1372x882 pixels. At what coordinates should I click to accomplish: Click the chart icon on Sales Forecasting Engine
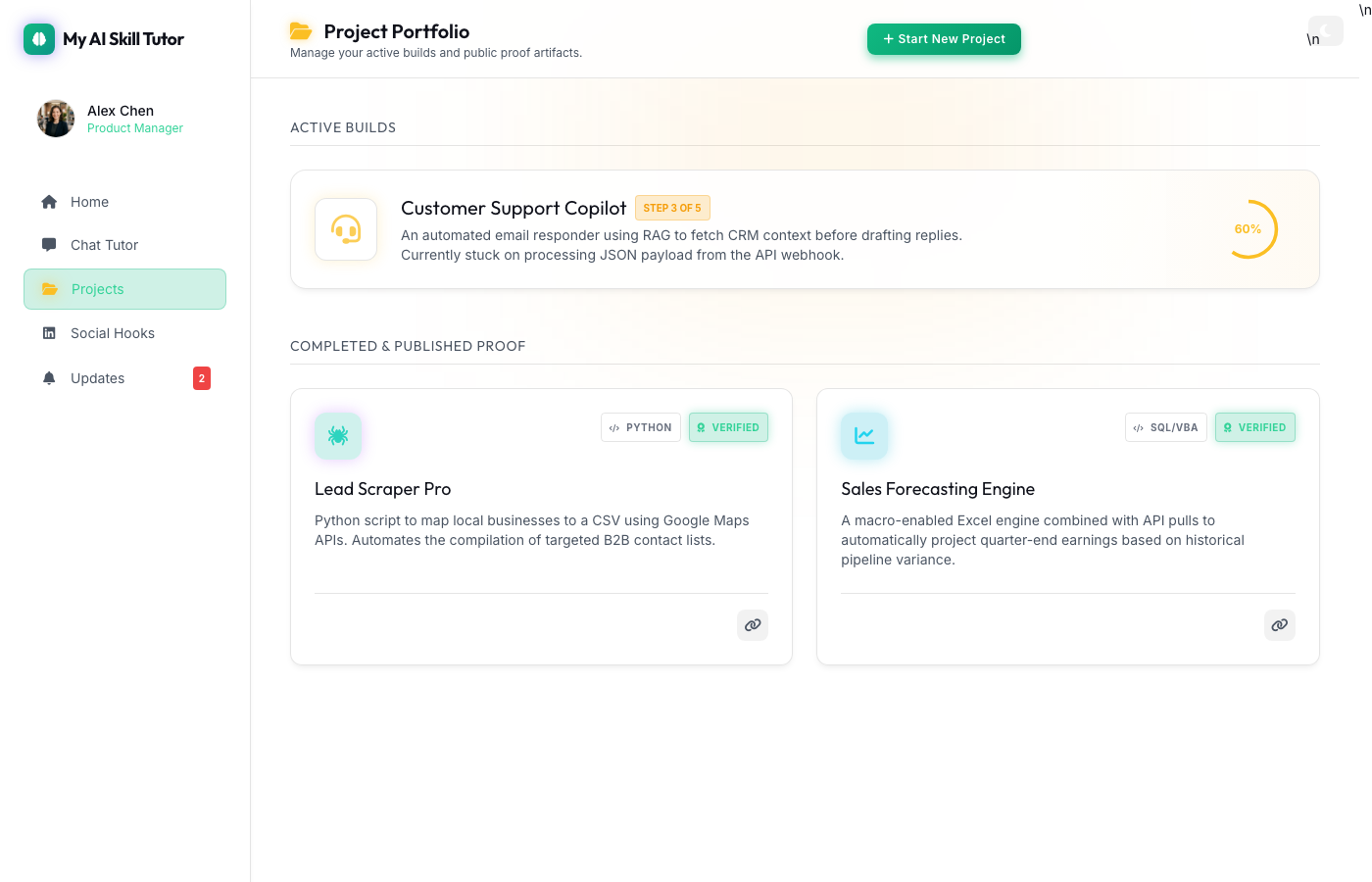[x=864, y=436]
